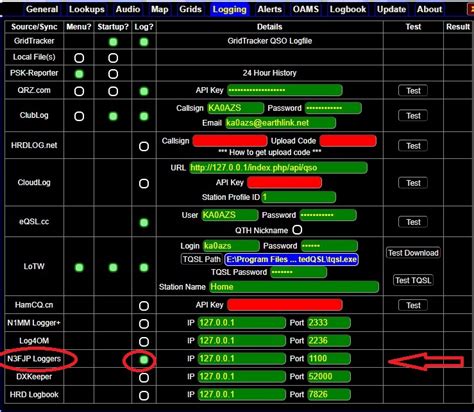Screen dimensions: 474x412
Task: Enable QRZ.com Startup option
Action: (x=113, y=91)
